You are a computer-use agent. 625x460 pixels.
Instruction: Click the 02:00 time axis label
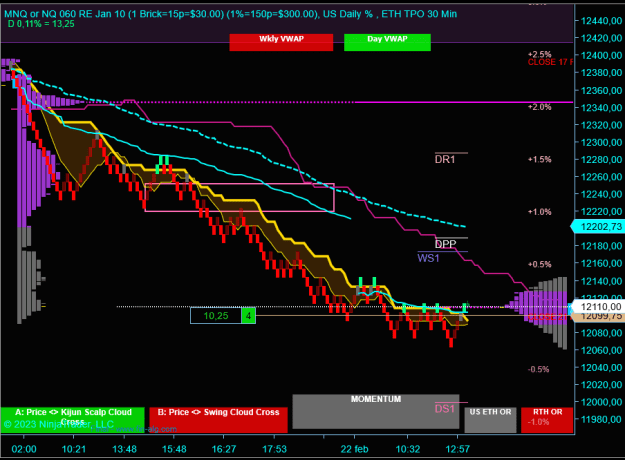click(x=24, y=449)
